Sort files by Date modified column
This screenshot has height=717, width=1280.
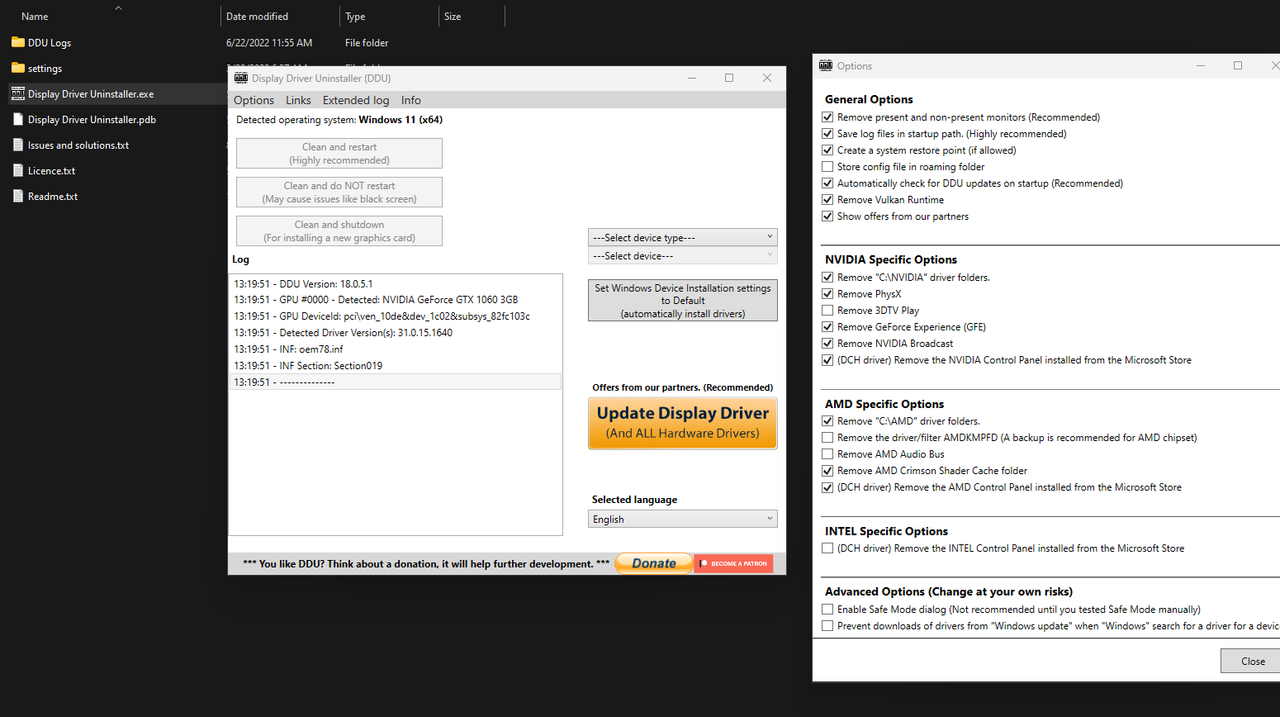coord(257,17)
